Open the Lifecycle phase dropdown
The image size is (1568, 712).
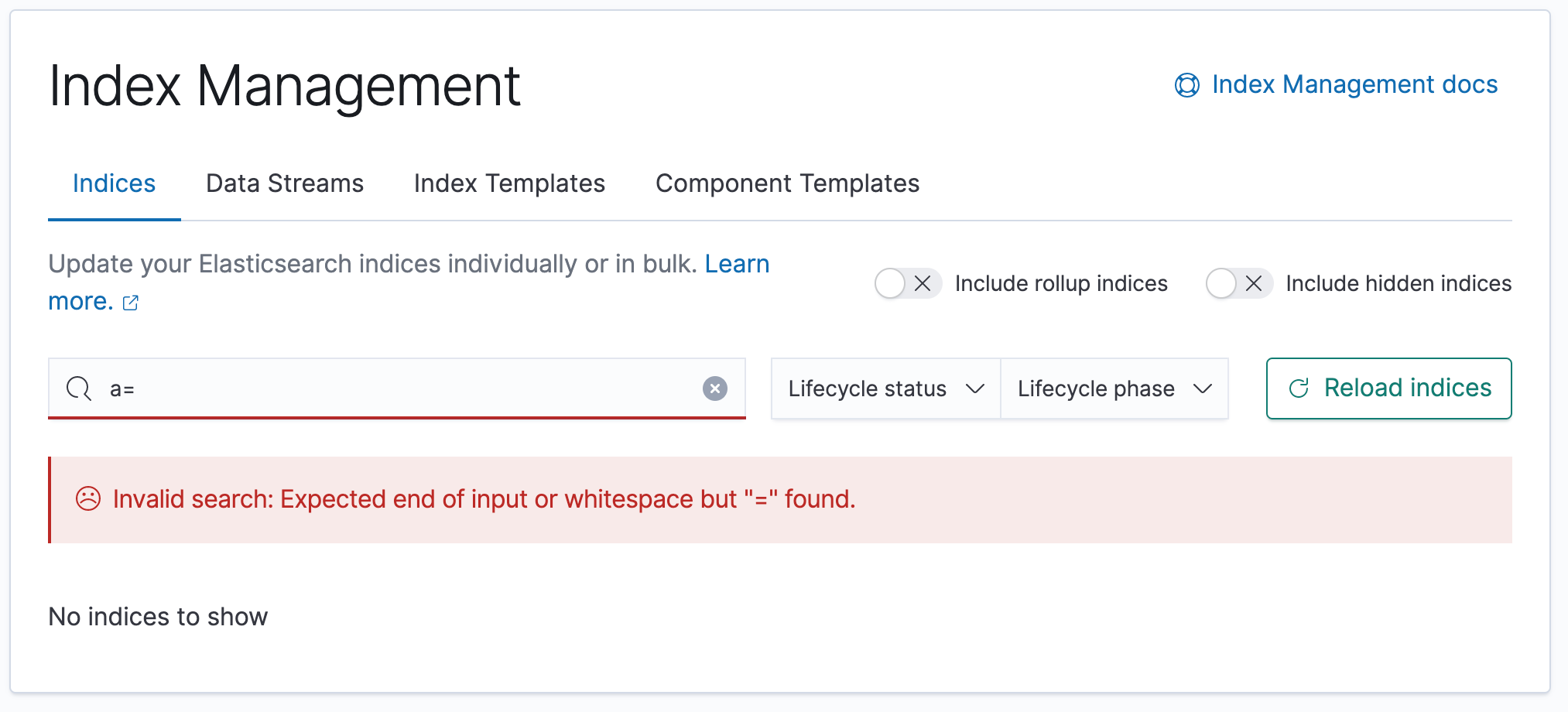[1114, 389]
